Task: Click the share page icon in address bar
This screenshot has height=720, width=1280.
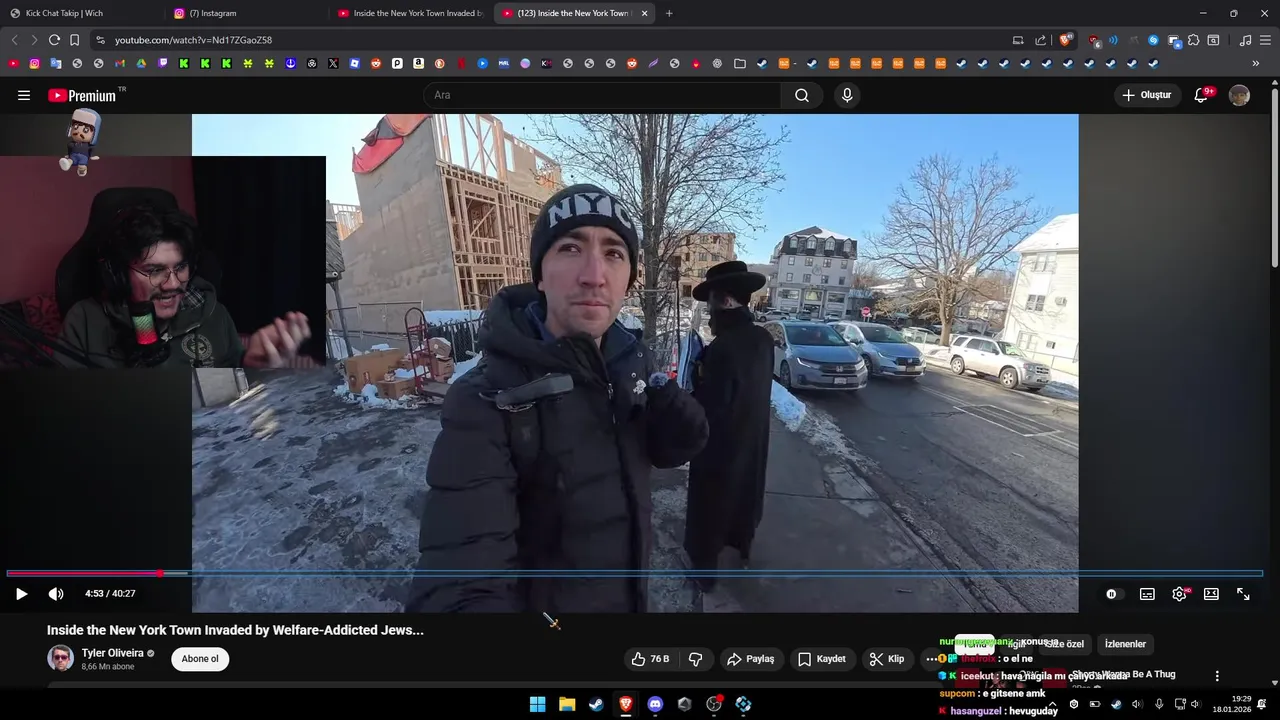Action: tap(1040, 40)
